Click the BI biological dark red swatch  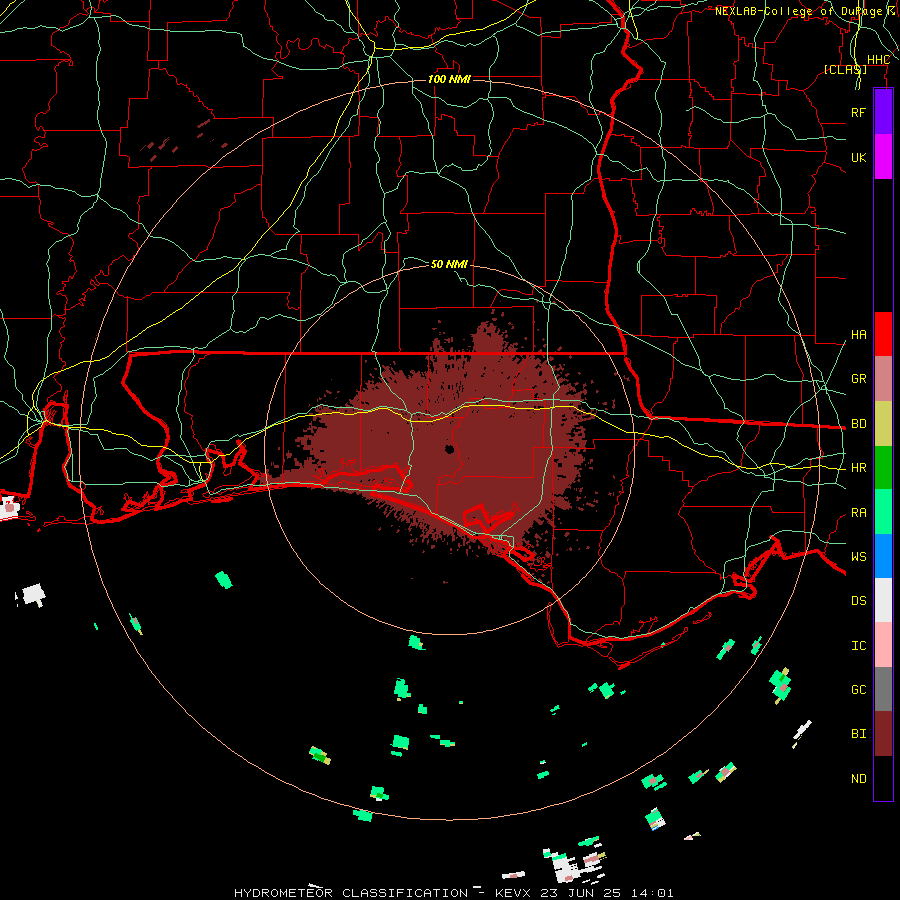point(883,734)
